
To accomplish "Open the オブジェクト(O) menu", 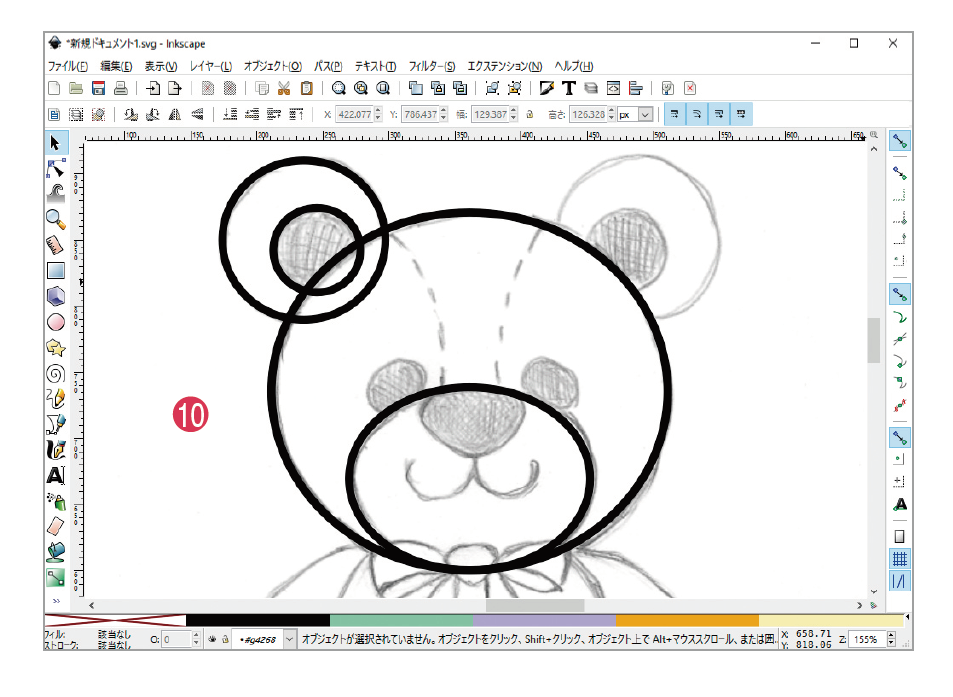I will 273,66.
